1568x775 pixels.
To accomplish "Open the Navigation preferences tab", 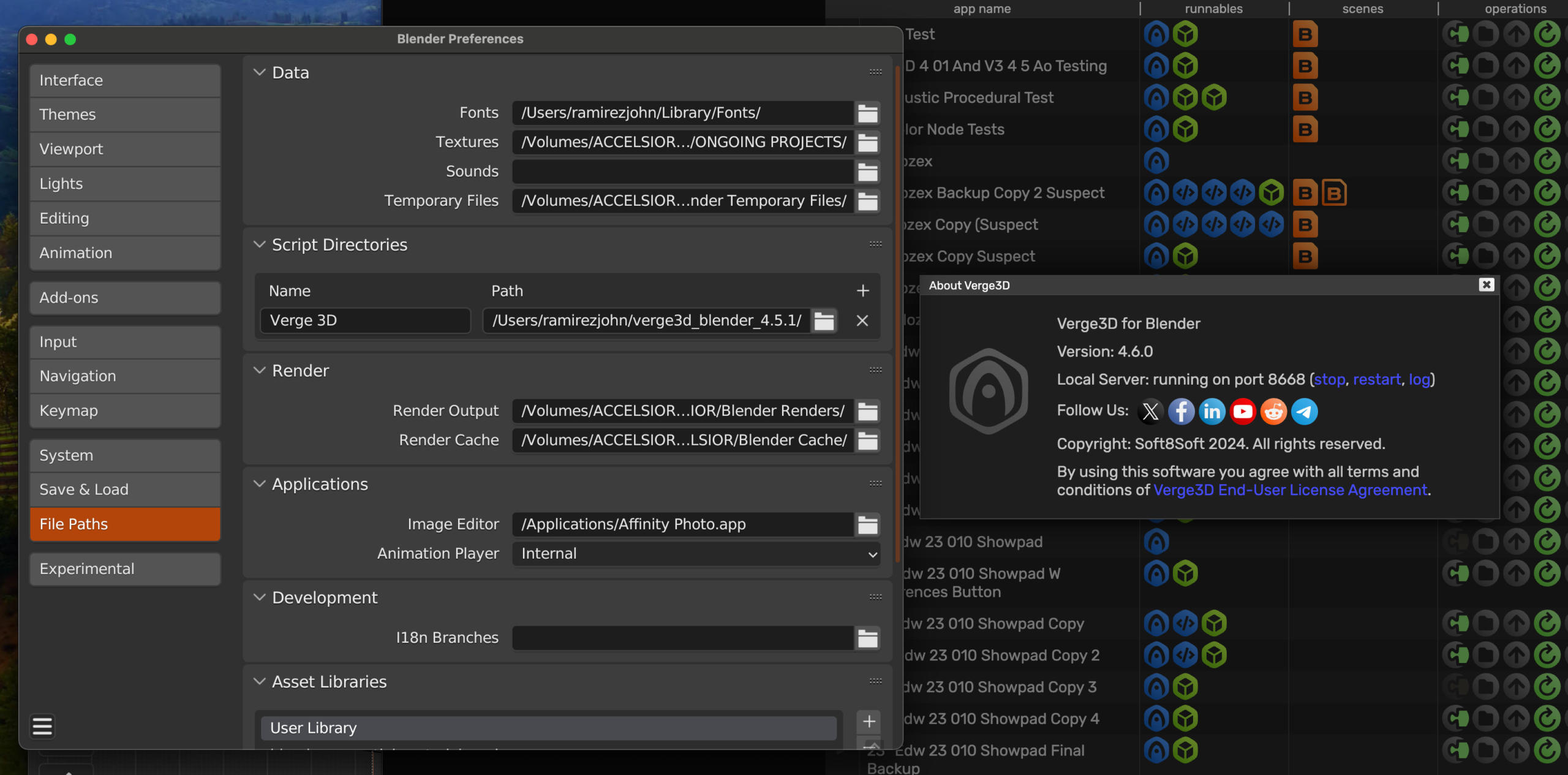I will [x=125, y=376].
